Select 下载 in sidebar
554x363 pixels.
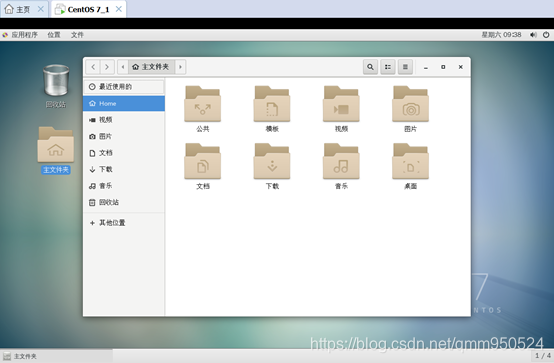click(x=124, y=169)
